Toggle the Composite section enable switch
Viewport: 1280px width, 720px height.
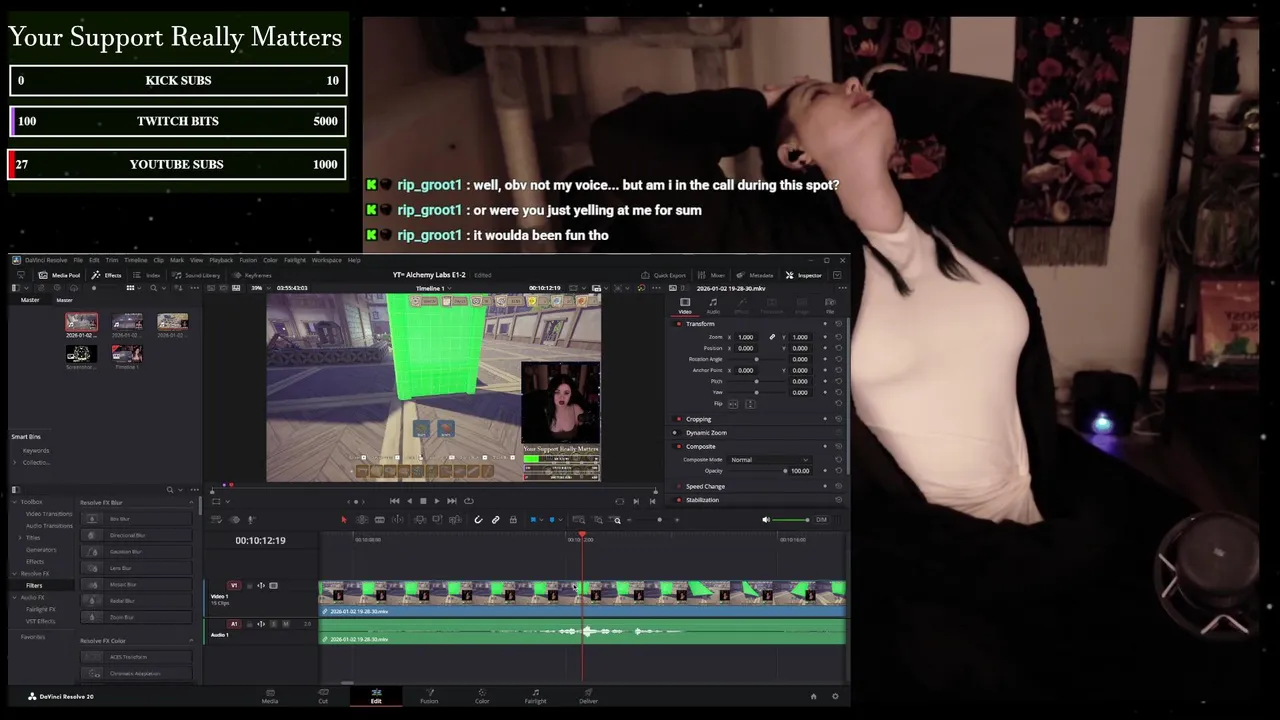[x=678, y=446]
